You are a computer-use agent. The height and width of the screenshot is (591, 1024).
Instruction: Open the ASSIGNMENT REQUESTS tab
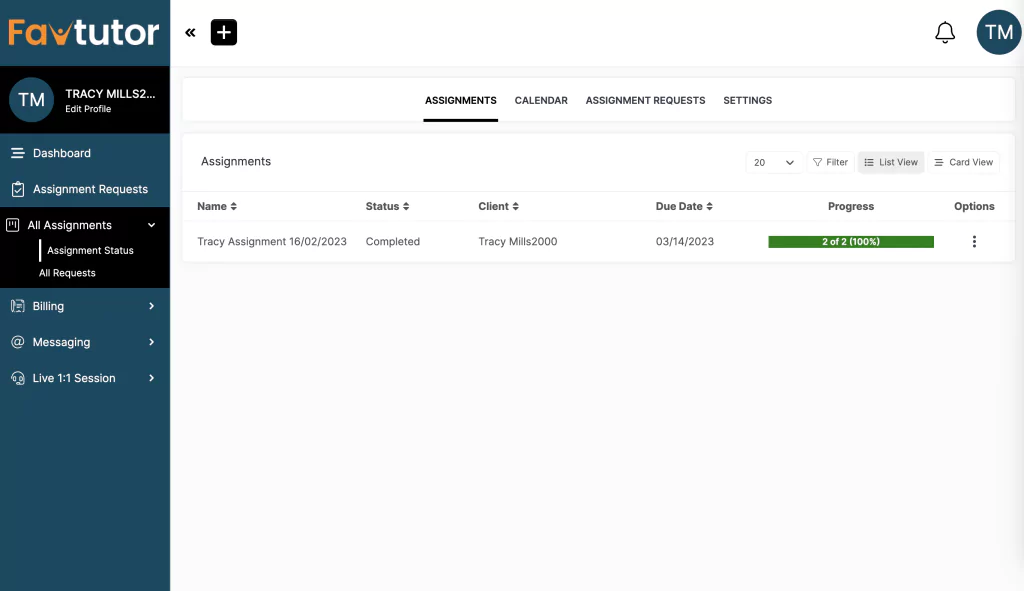645,101
